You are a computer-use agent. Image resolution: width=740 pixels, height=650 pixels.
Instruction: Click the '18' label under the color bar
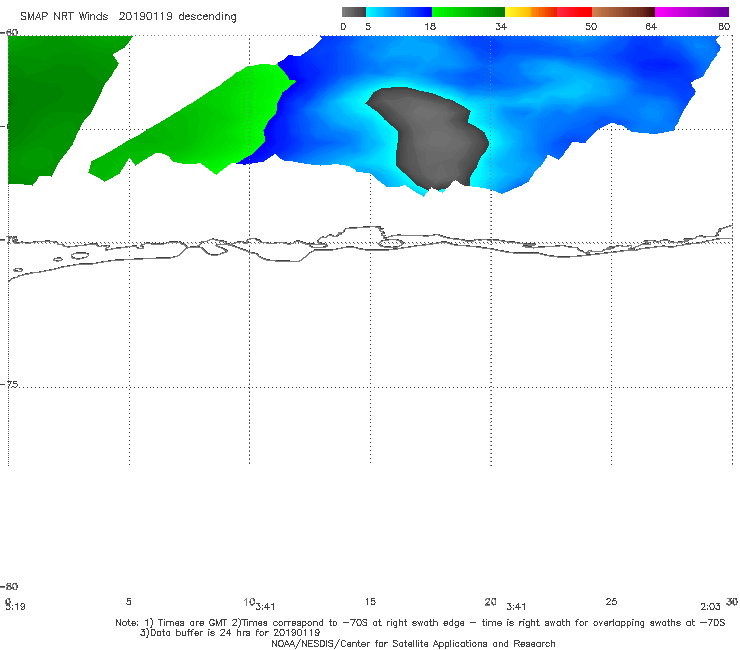429,27
